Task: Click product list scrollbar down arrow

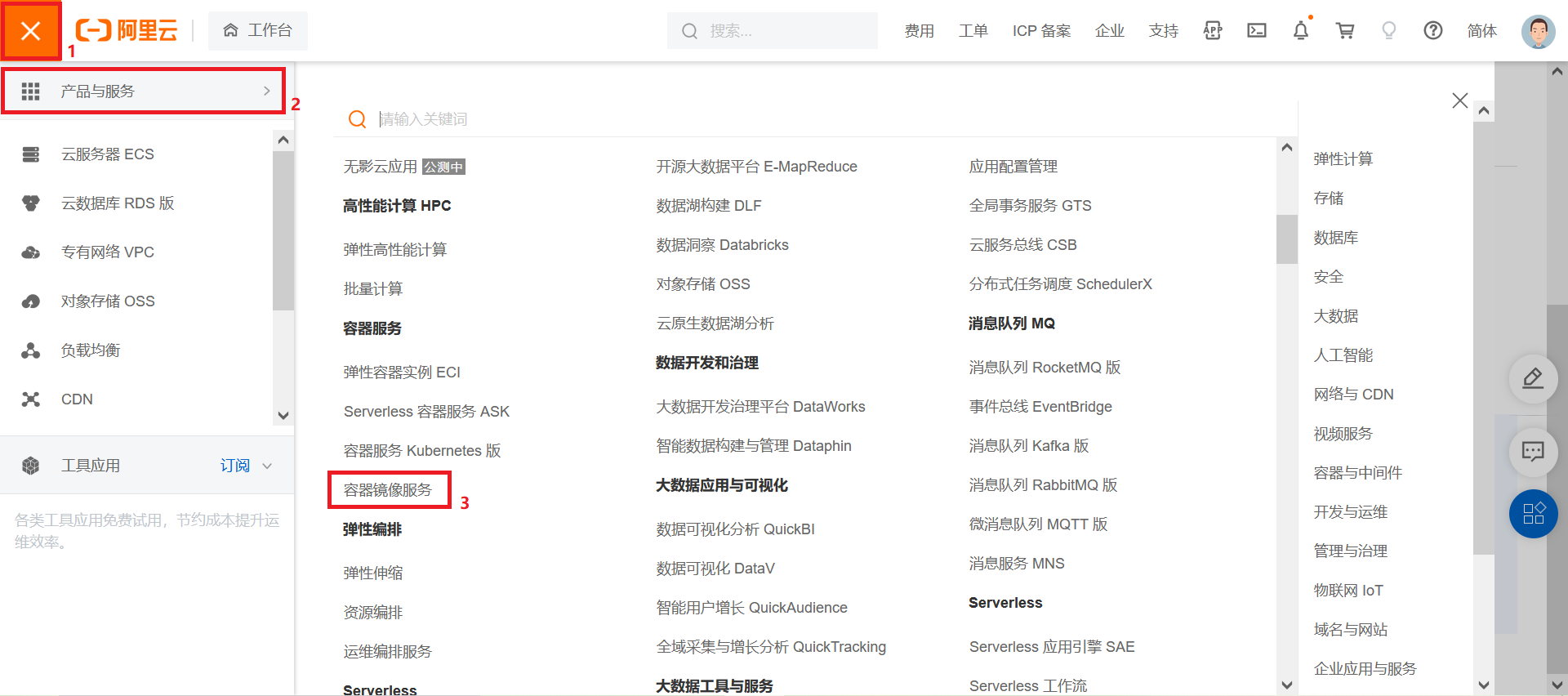Action: coord(1287,685)
